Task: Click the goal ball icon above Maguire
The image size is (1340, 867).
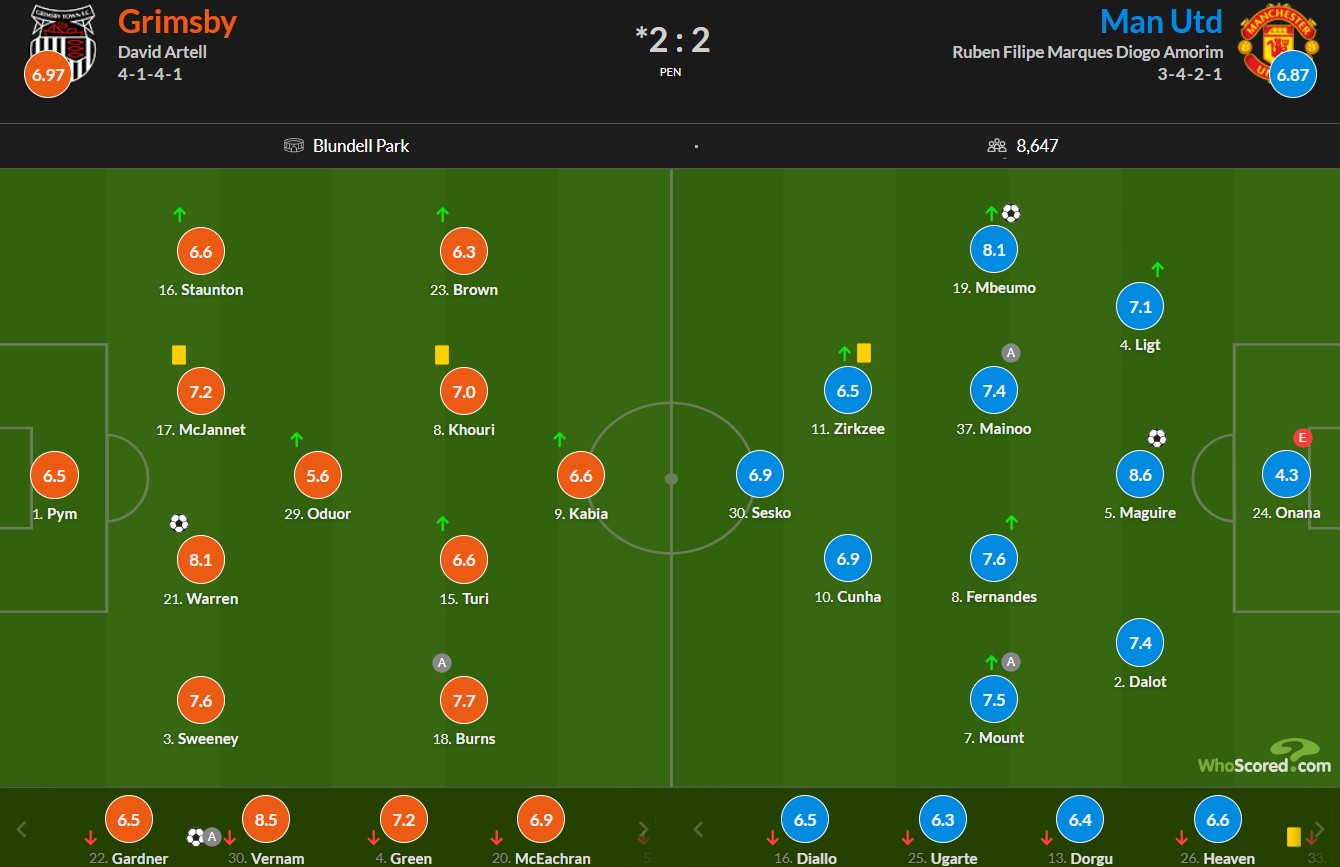Action: [1157, 438]
